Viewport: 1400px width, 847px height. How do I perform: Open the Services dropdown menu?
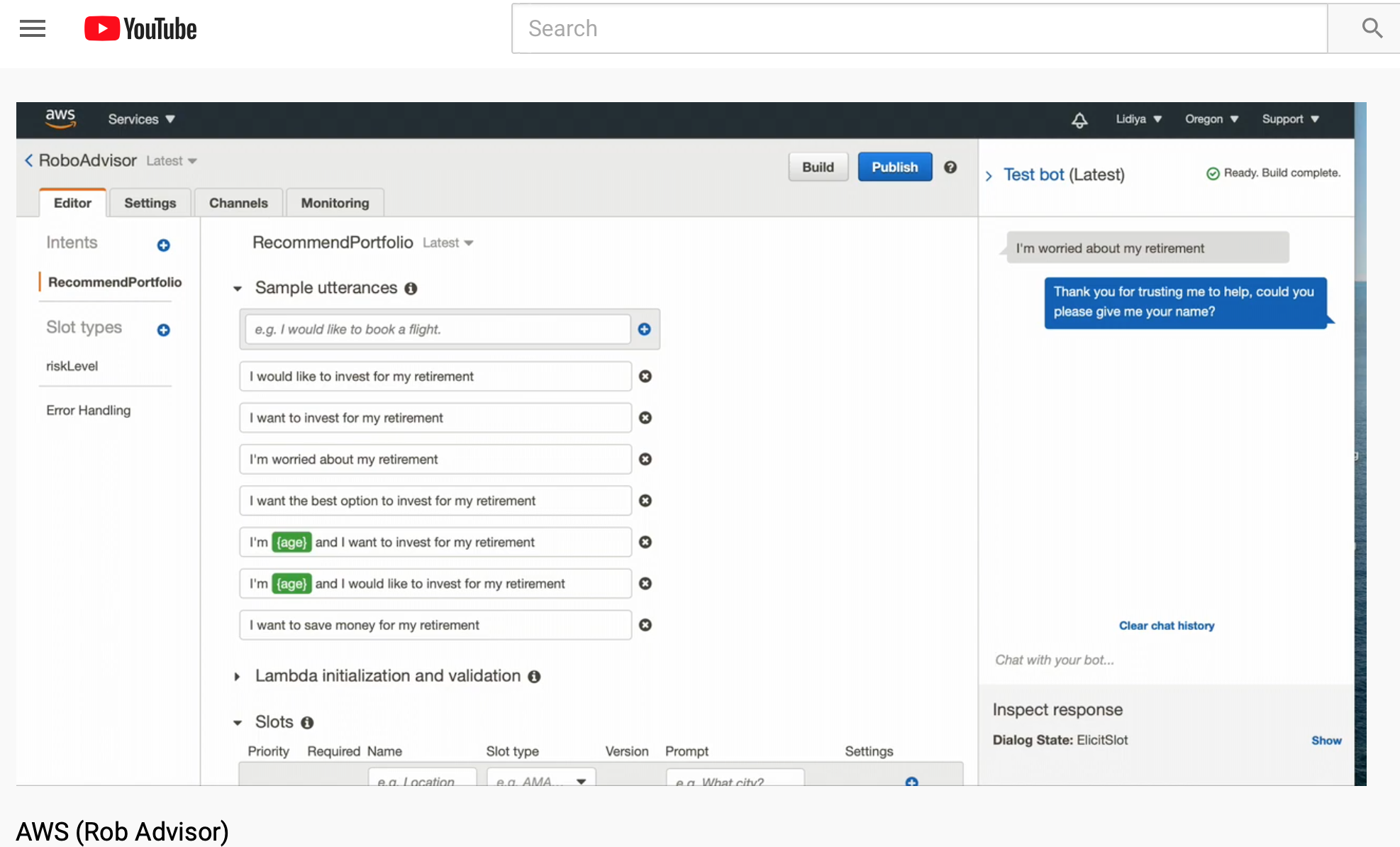coord(141,119)
